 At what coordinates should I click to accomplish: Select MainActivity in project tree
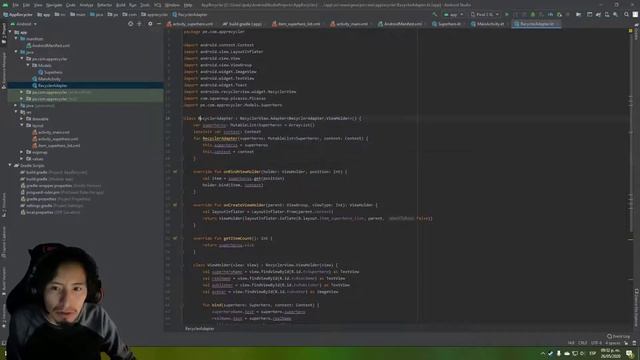click(47, 79)
